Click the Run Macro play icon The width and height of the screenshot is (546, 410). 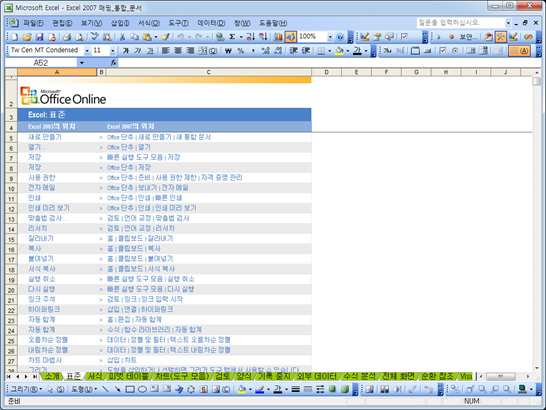[439, 37]
